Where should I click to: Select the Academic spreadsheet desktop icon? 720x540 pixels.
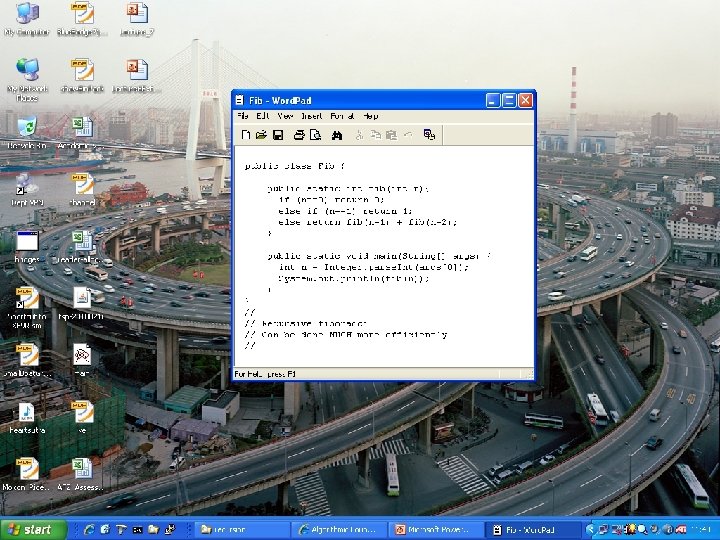[x=80, y=132]
